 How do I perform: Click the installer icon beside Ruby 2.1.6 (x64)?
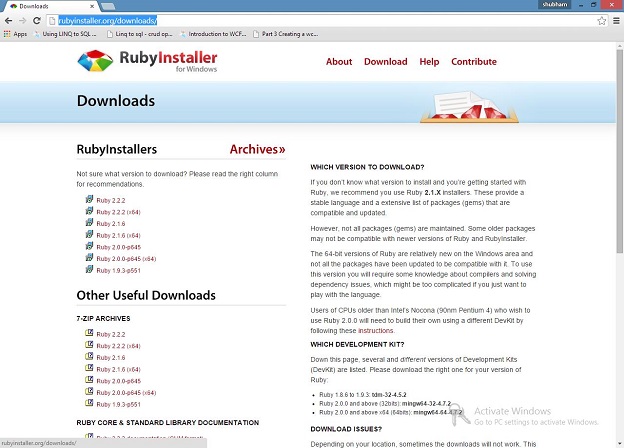(89, 234)
